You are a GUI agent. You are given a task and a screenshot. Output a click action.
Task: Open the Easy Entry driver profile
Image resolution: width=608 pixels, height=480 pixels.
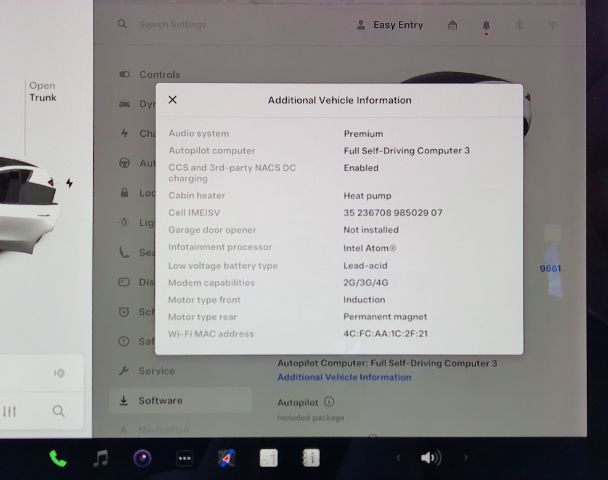point(390,25)
